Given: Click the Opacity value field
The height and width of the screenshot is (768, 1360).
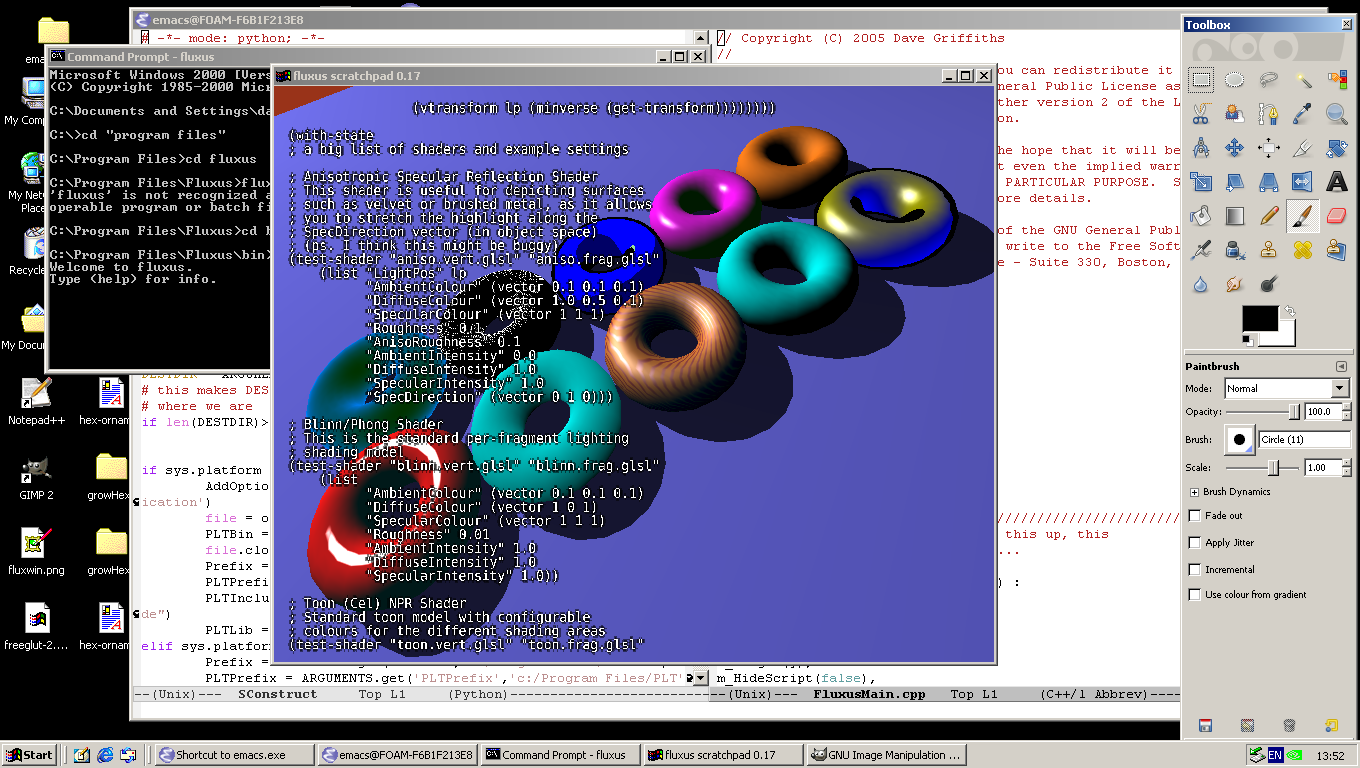Looking at the screenshot, I should click(x=1322, y=412).
